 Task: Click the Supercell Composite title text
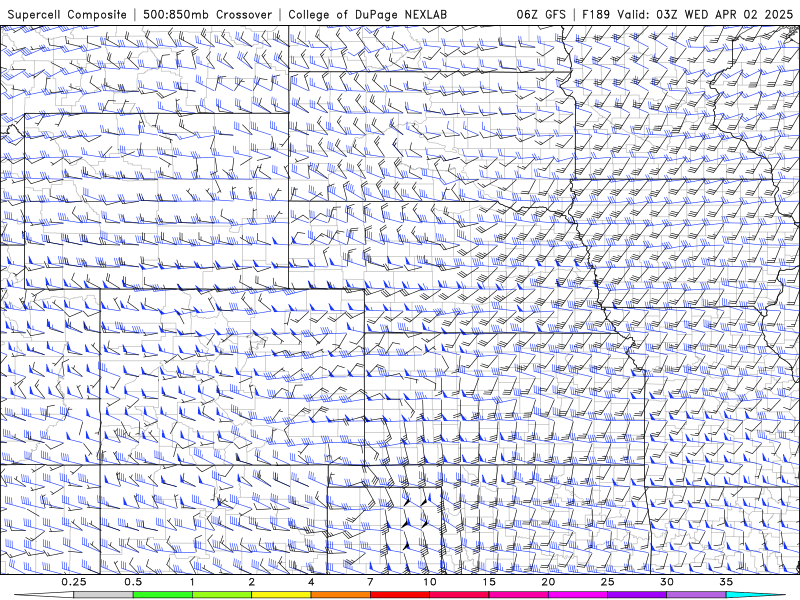click(67, 14)
